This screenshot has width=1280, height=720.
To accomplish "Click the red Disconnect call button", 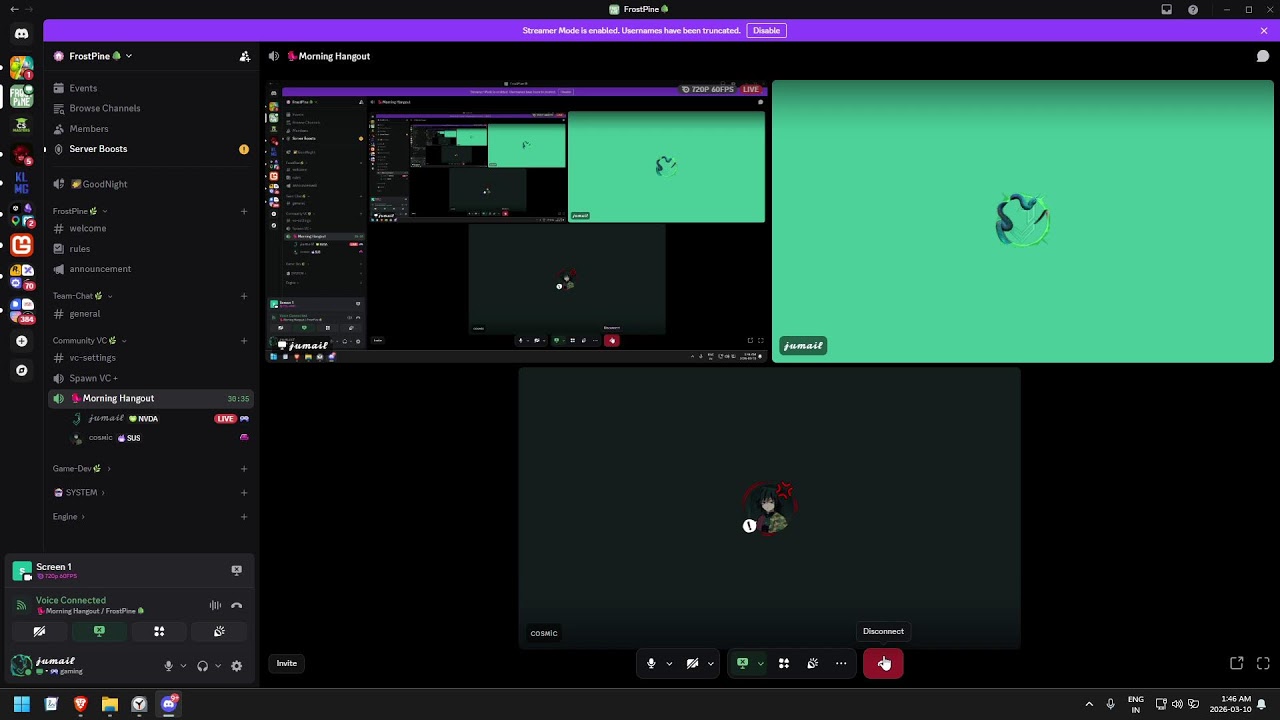I will (x=883, y=663).
